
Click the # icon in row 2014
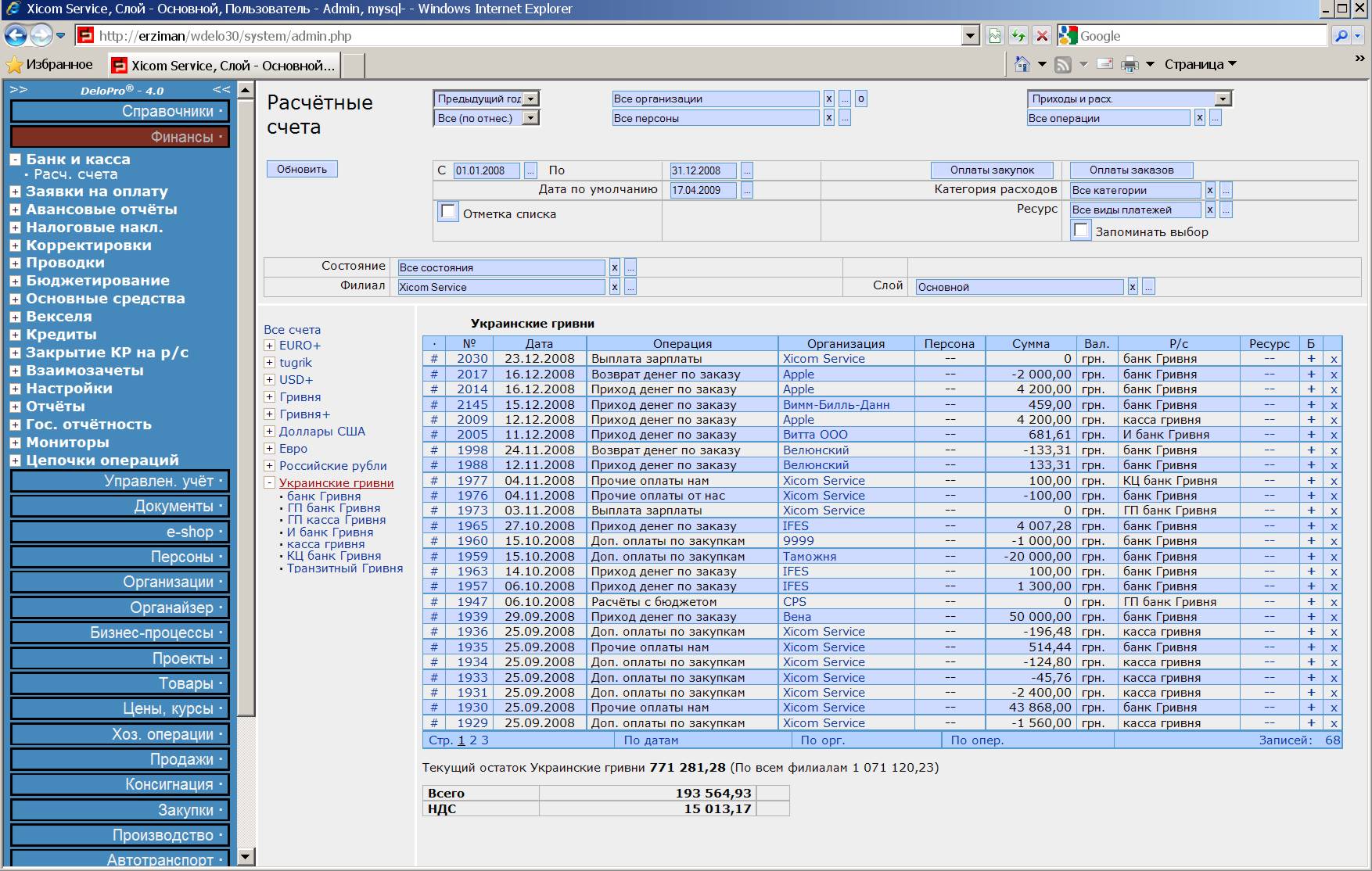[433, 389]
